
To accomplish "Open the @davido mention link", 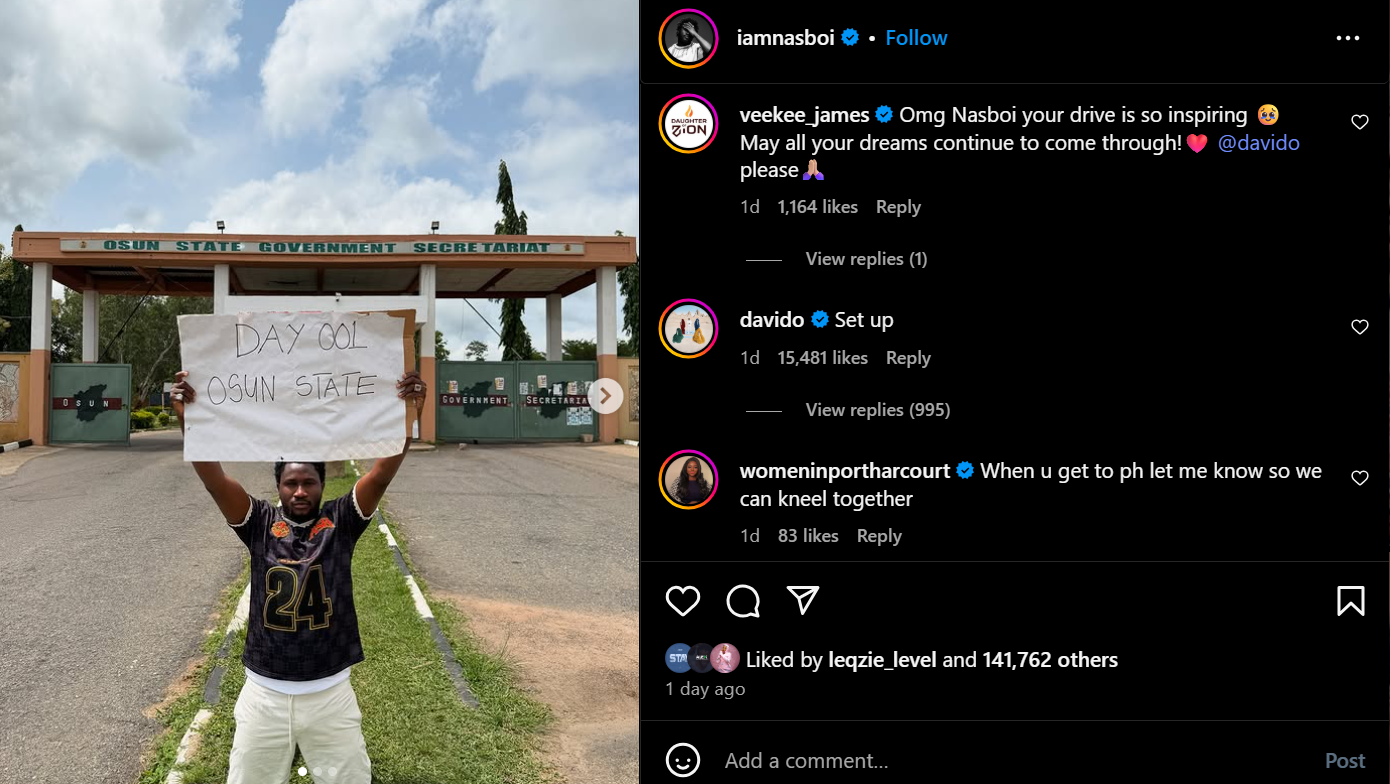I will [1259, 143].
